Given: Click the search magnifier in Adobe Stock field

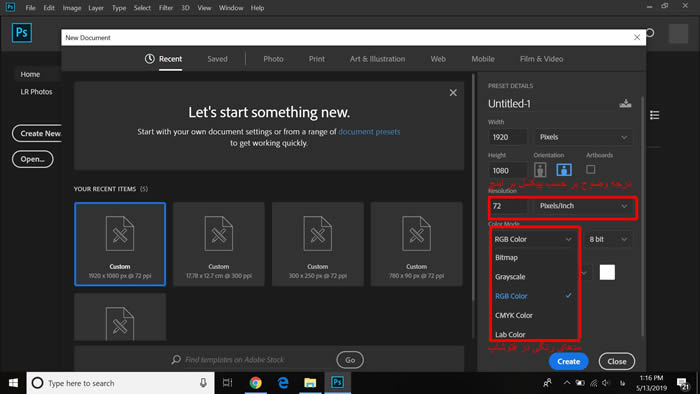Looking at the screenshot, I should [x=176, y=359].
